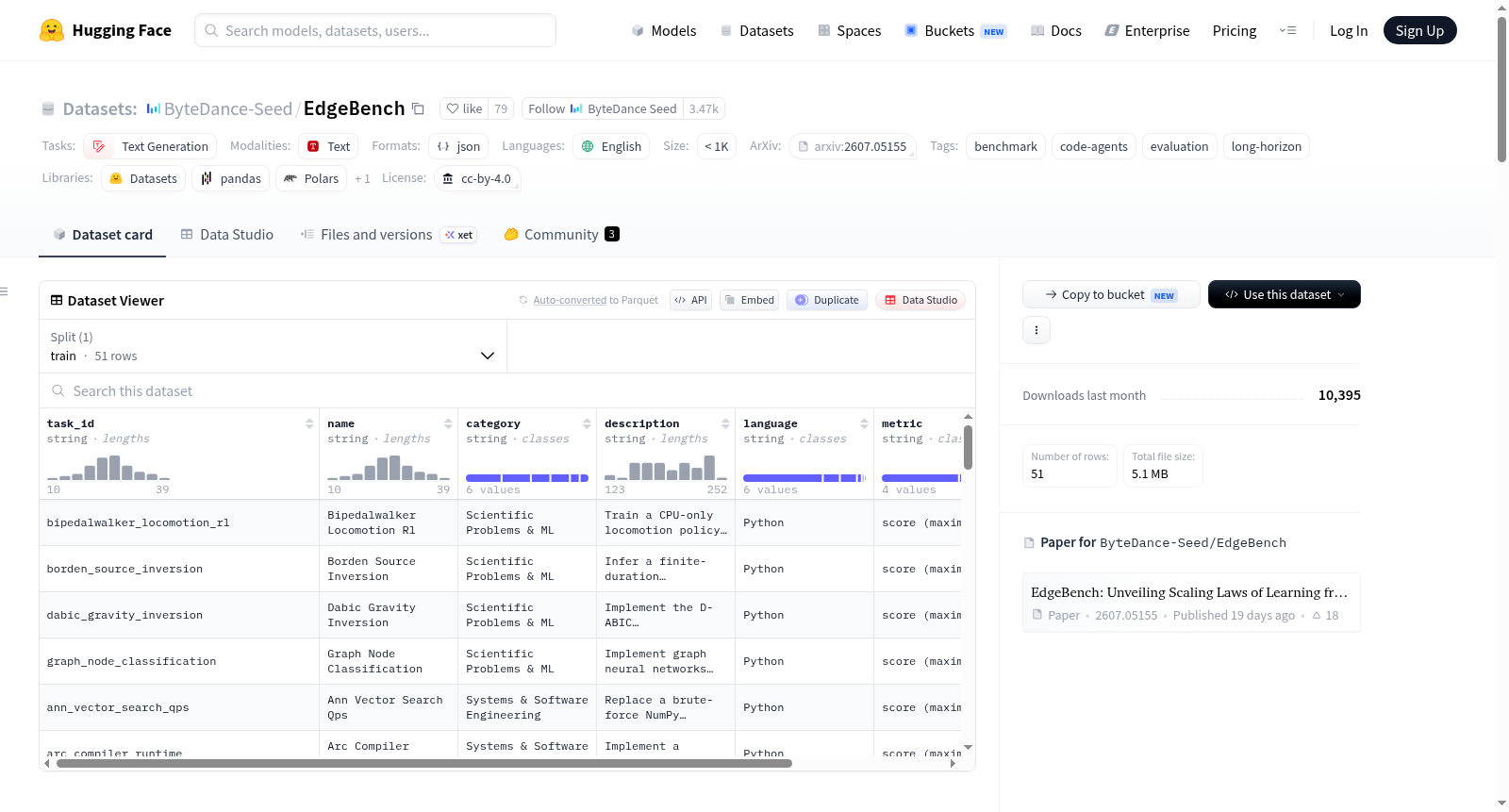
Task: Open the Log In page
Action: [x=1349, y=30]
